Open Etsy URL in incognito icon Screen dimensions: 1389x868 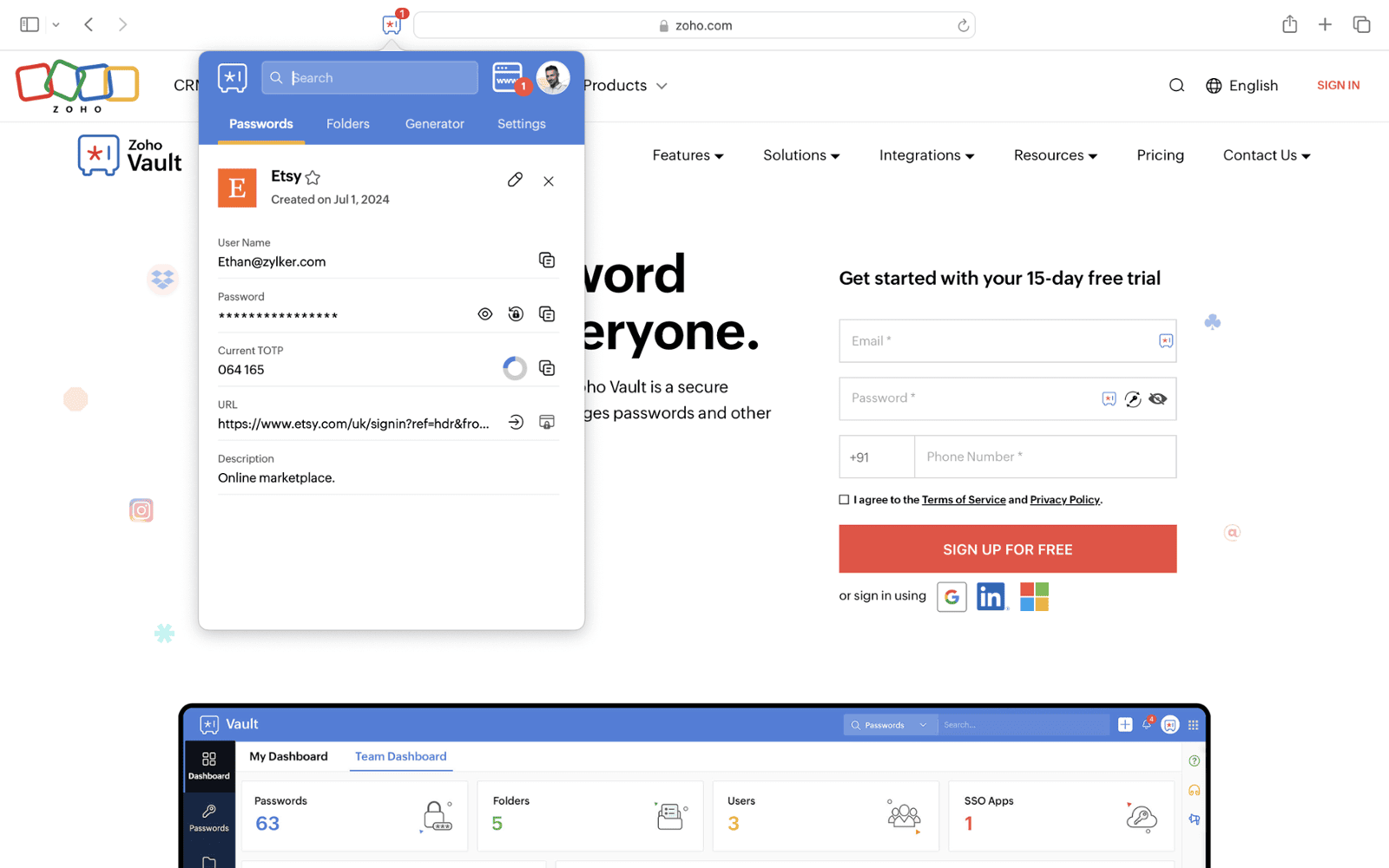(x=547, y=422)
